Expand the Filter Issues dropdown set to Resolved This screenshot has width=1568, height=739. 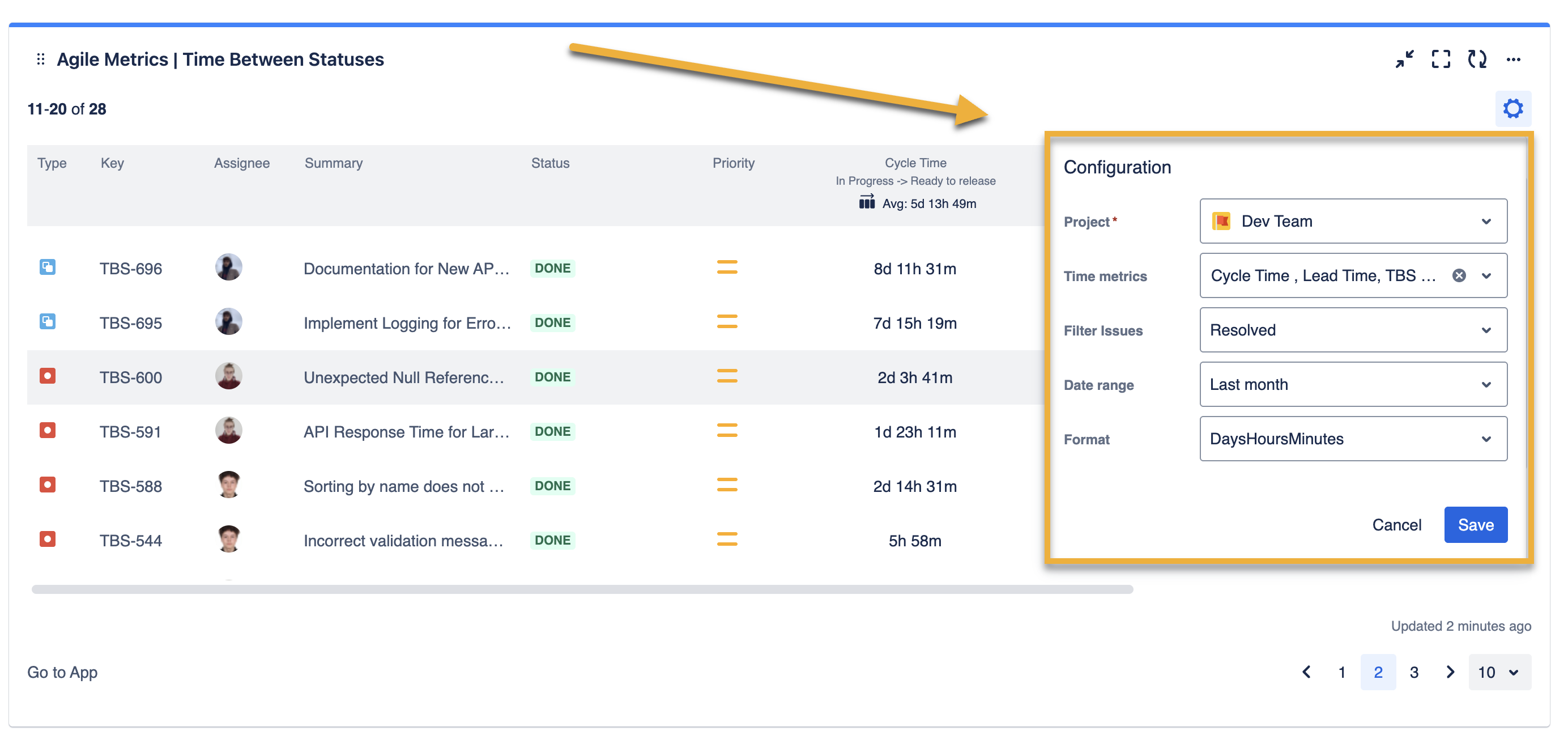1353,330
